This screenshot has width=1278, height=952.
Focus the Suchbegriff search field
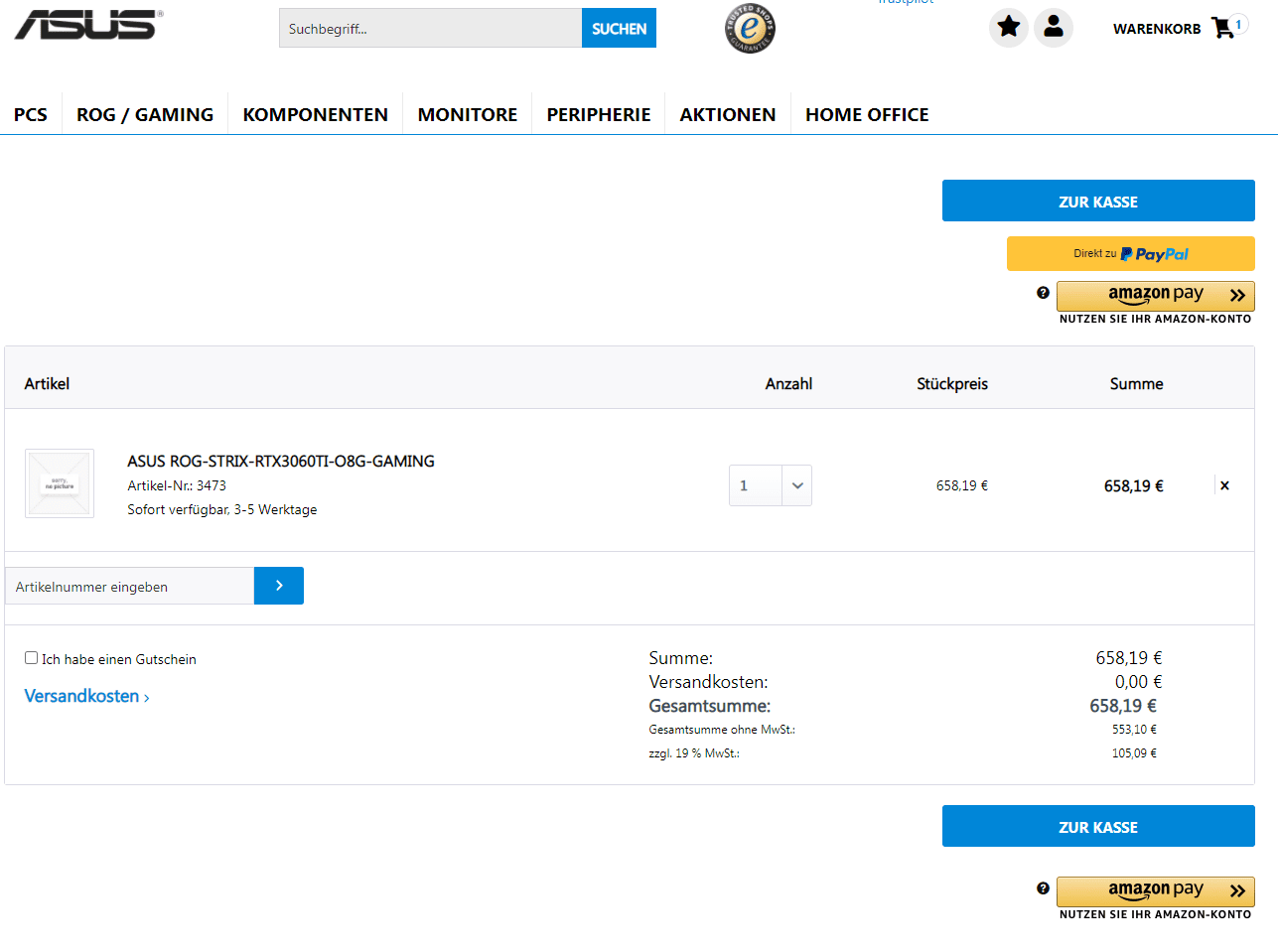[x=430, y=29]
